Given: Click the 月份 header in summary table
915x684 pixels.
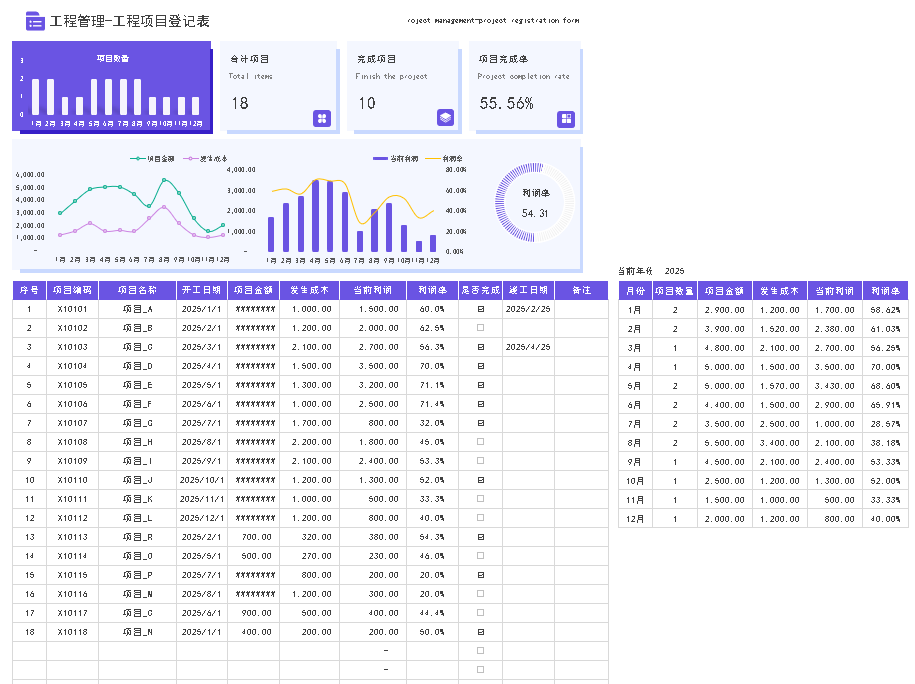Looking at the screenshot, I should coord(635,291).
